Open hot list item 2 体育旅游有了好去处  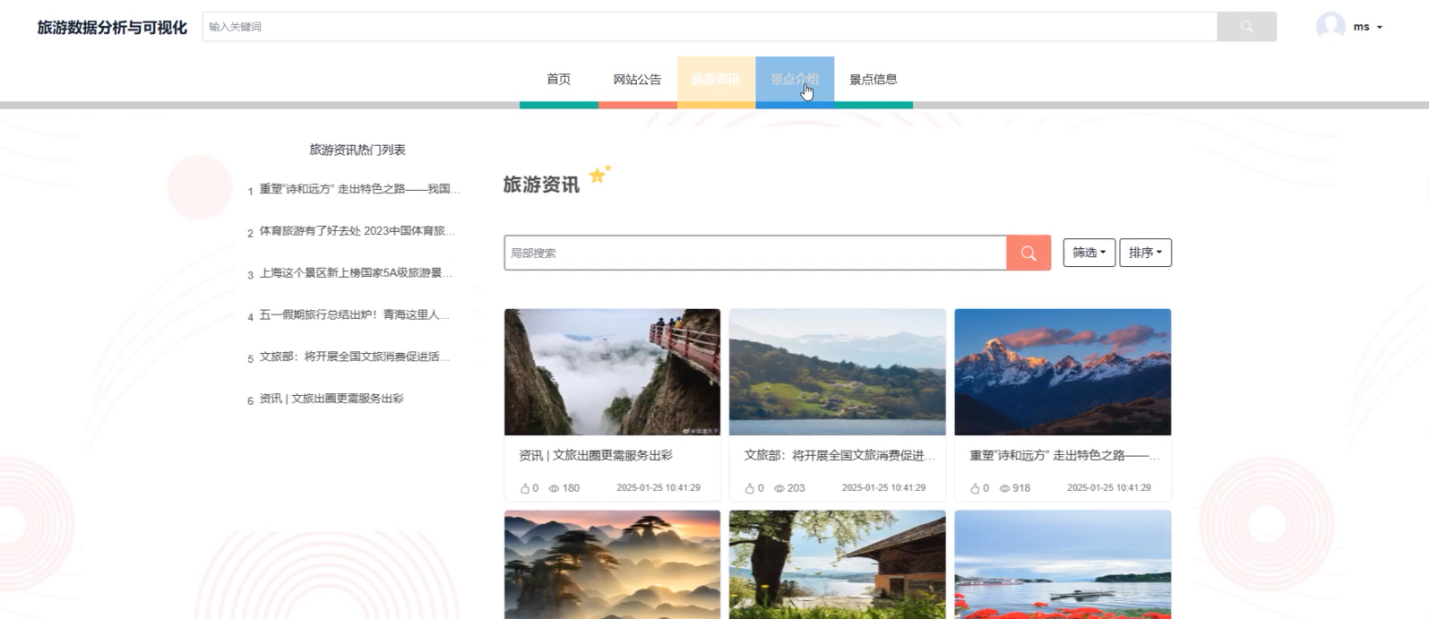[x=357, y=230]
